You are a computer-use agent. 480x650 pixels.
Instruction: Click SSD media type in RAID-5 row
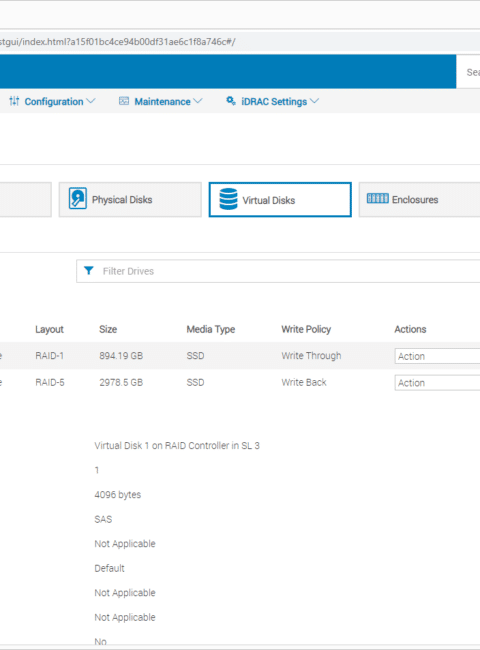(195, 382)
